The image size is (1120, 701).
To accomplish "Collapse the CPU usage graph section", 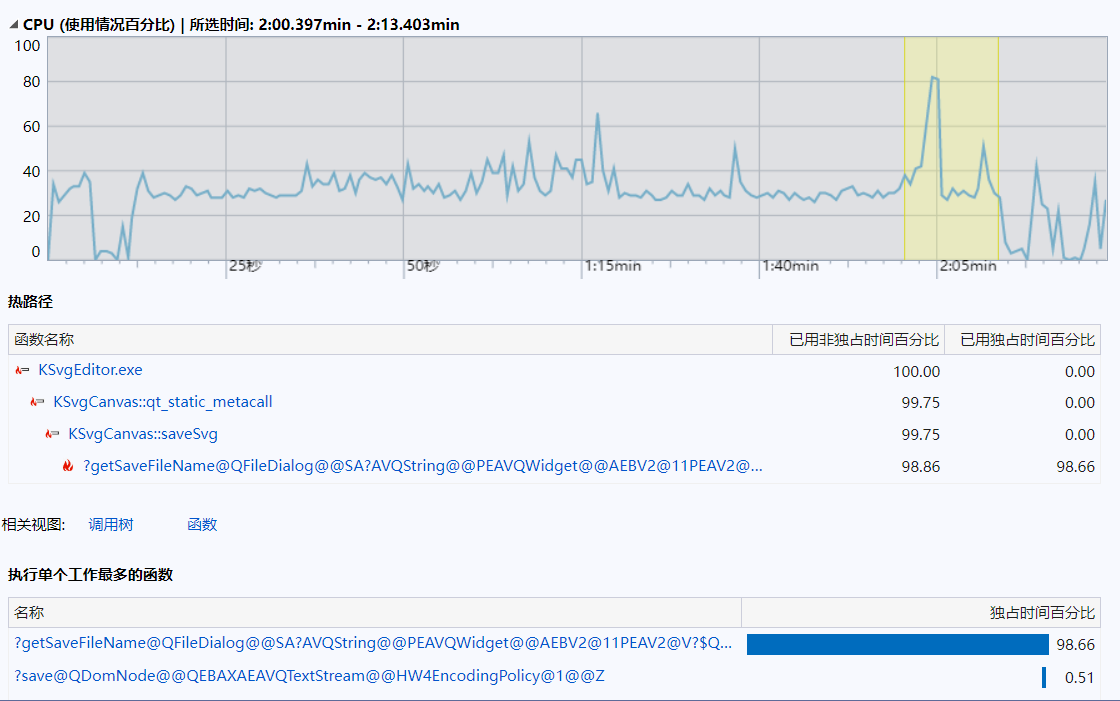I will [x=14, y=24].
